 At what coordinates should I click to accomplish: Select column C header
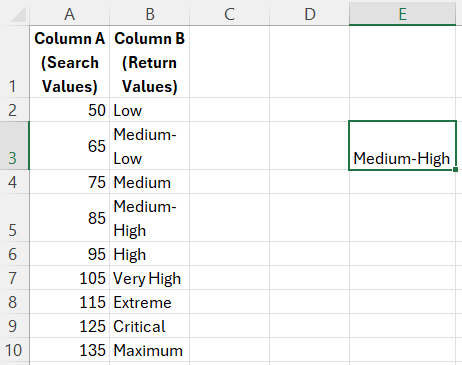coord(229,13)
